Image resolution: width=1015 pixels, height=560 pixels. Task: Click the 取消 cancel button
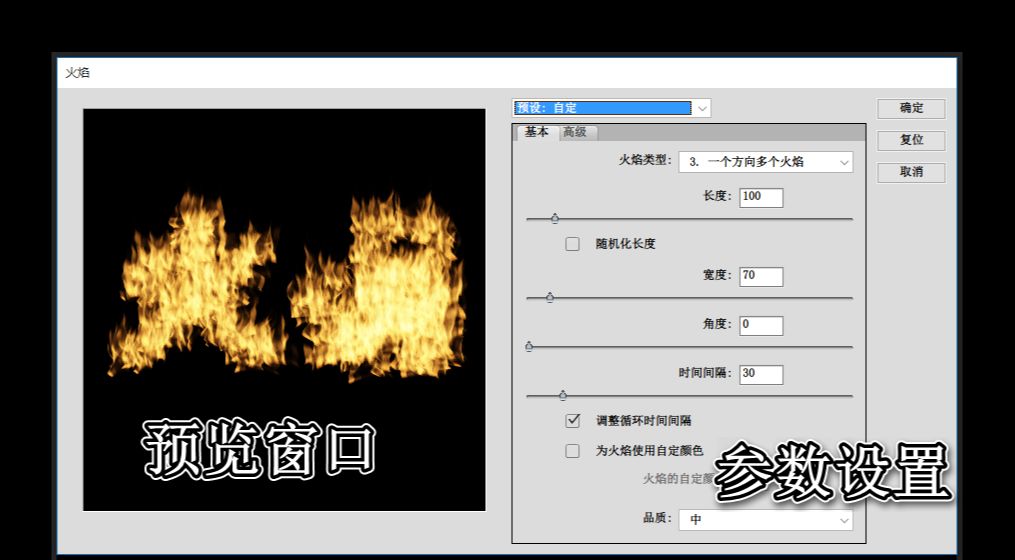click(x=911, y=173)
